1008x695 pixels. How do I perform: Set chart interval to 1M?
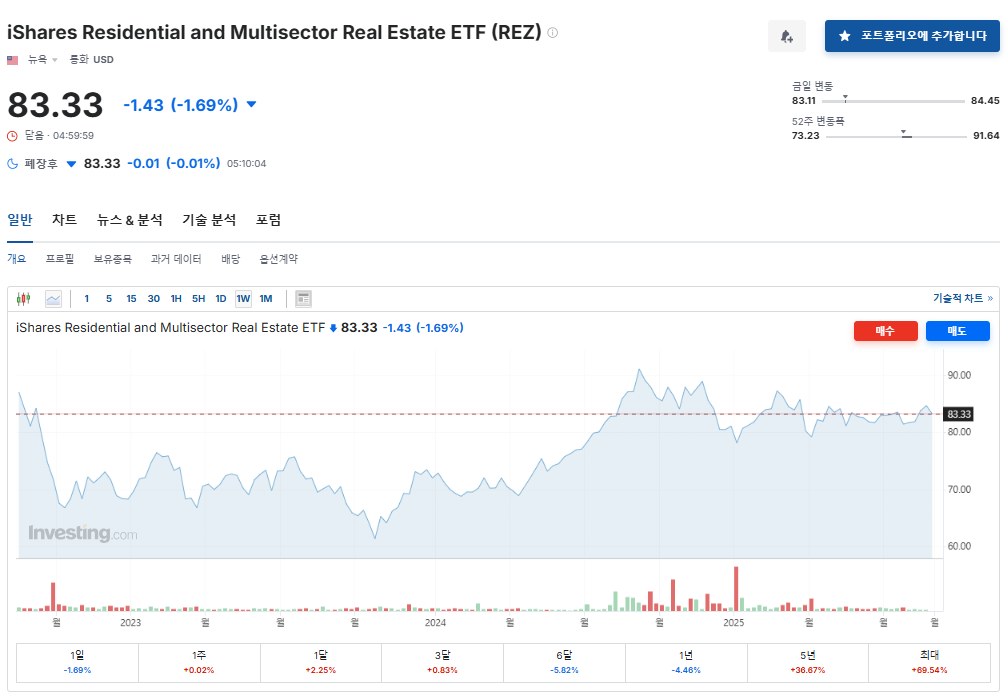[x=266, y=298]
